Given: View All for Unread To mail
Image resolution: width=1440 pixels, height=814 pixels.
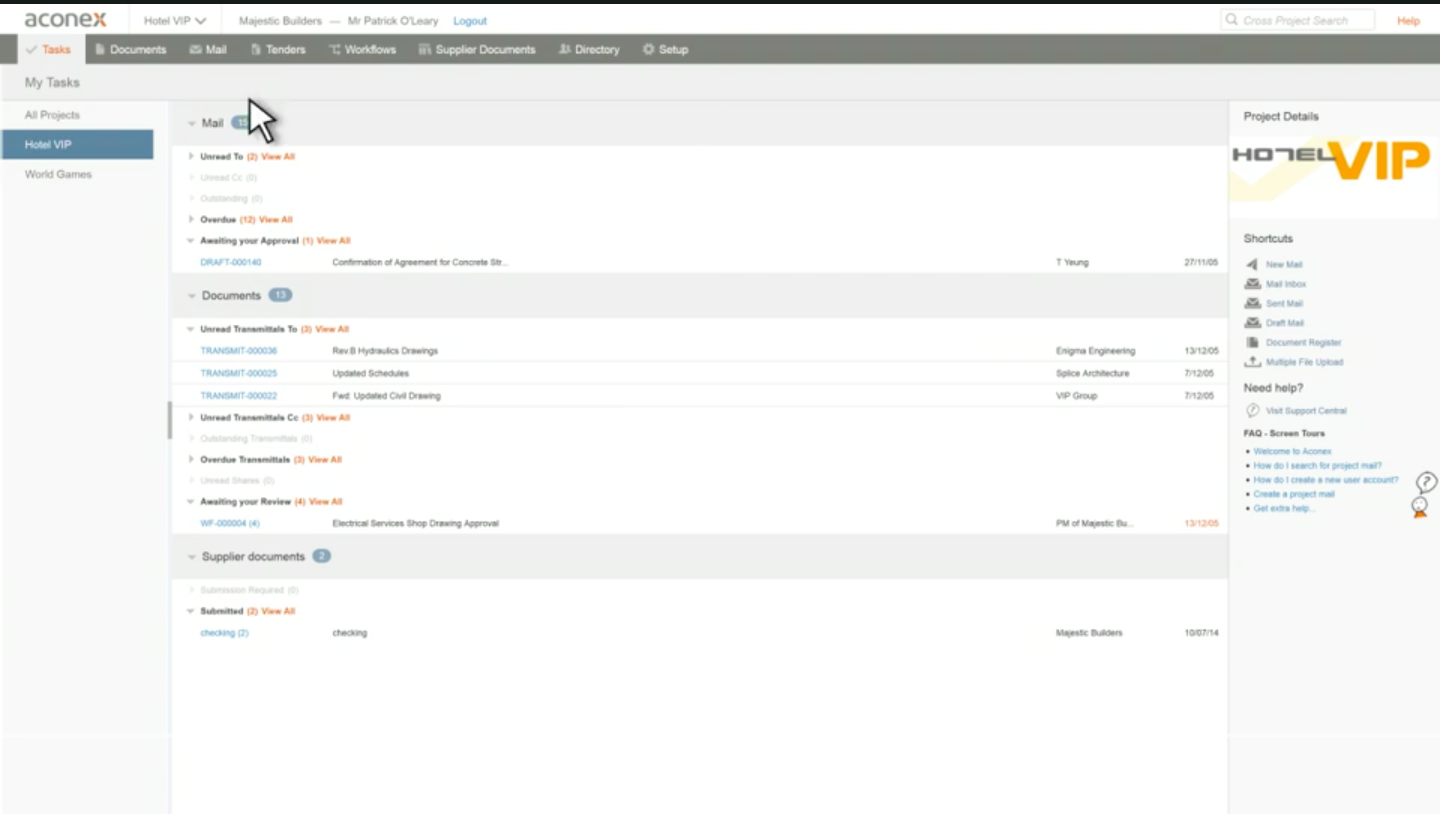Looking at the screenshot, I should pos(278,157).
